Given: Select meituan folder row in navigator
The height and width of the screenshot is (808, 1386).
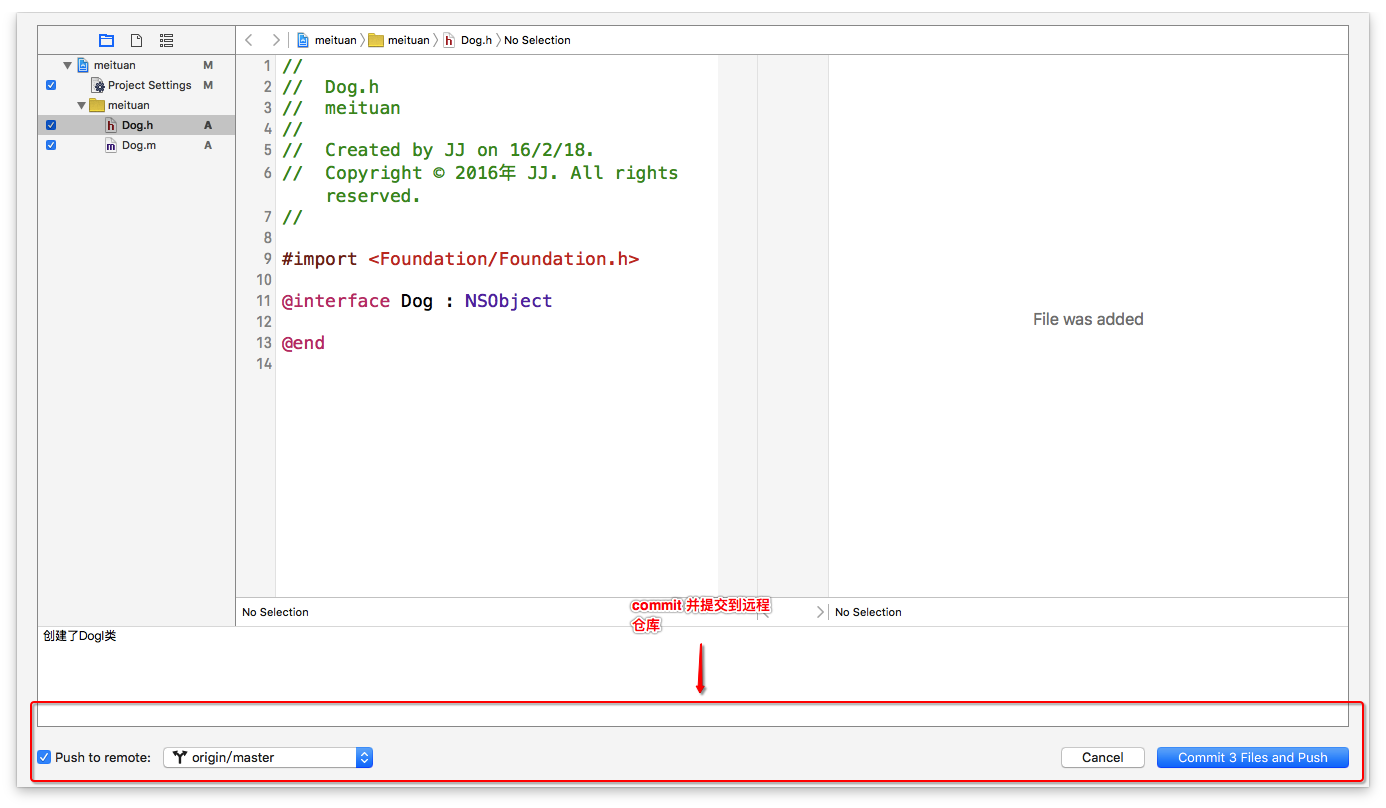Looking at the screenshot, I should (137, 105).
